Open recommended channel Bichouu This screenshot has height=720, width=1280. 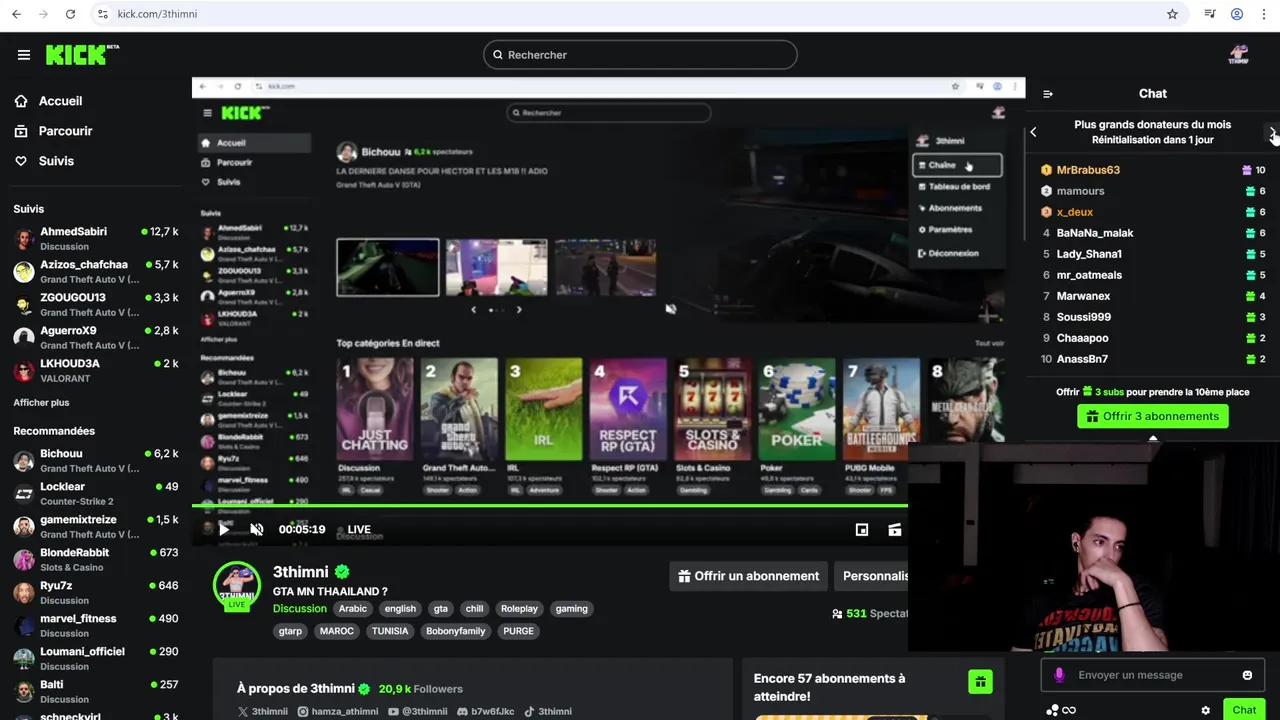point(96,461)
